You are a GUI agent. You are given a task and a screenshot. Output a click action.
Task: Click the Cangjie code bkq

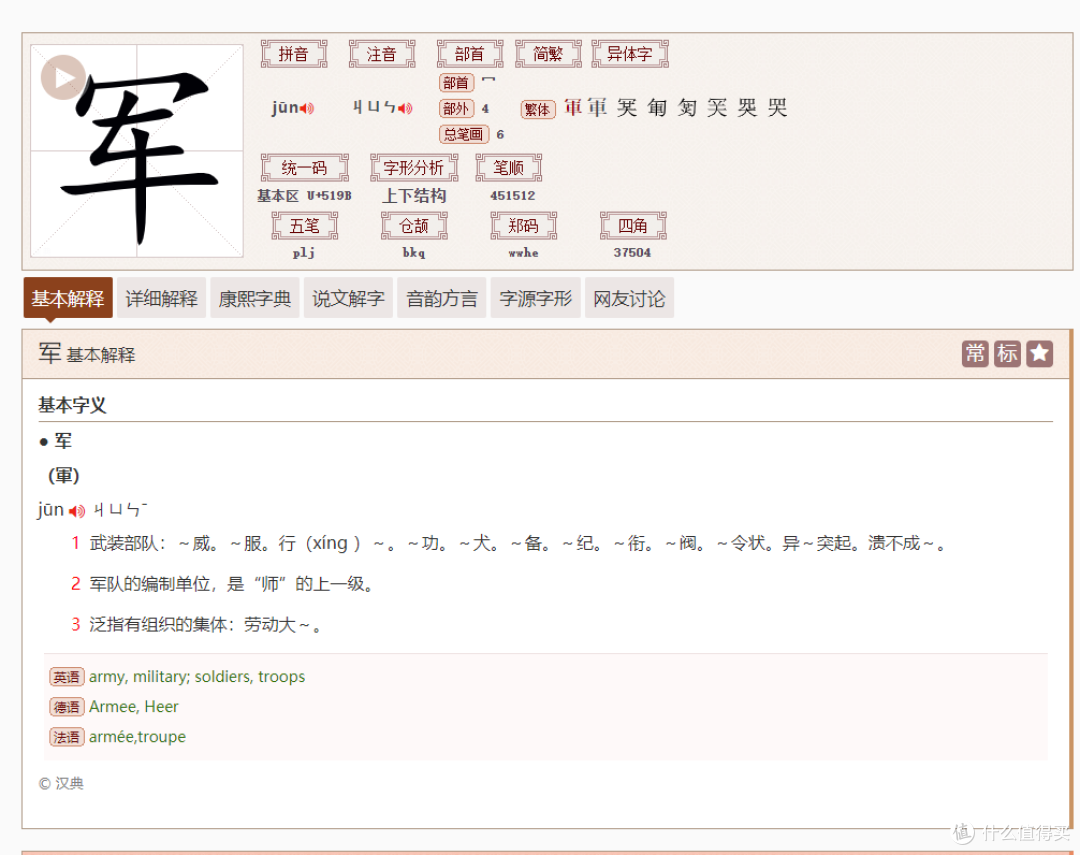(x=414, y=253)
